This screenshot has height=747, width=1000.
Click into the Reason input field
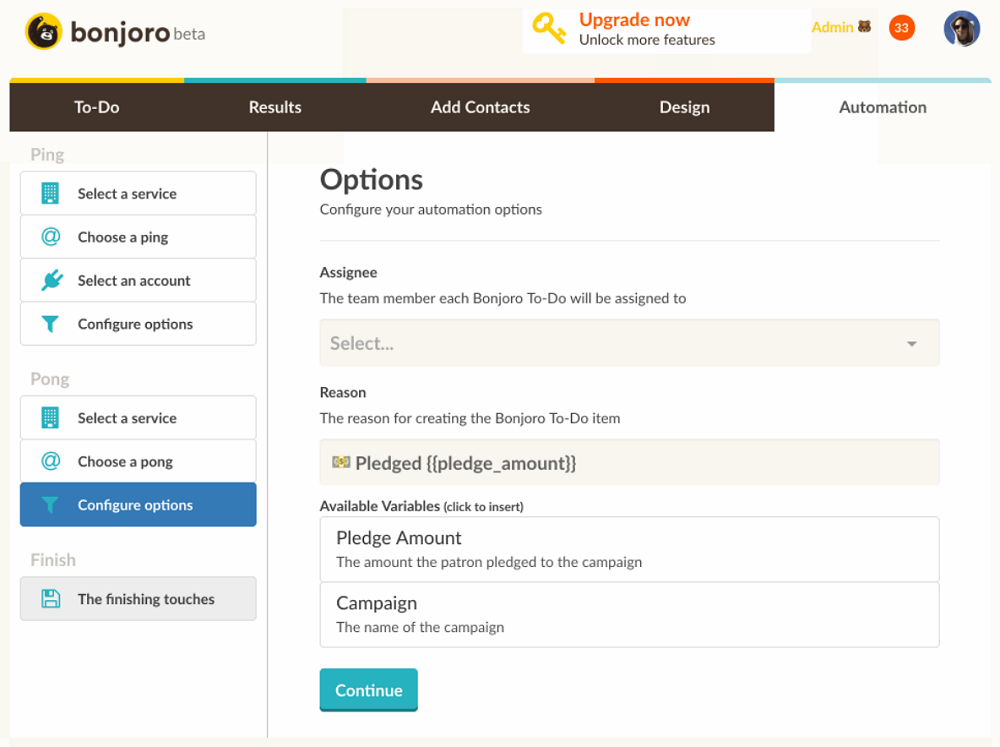pyautogui.click(x=629, y=462)
